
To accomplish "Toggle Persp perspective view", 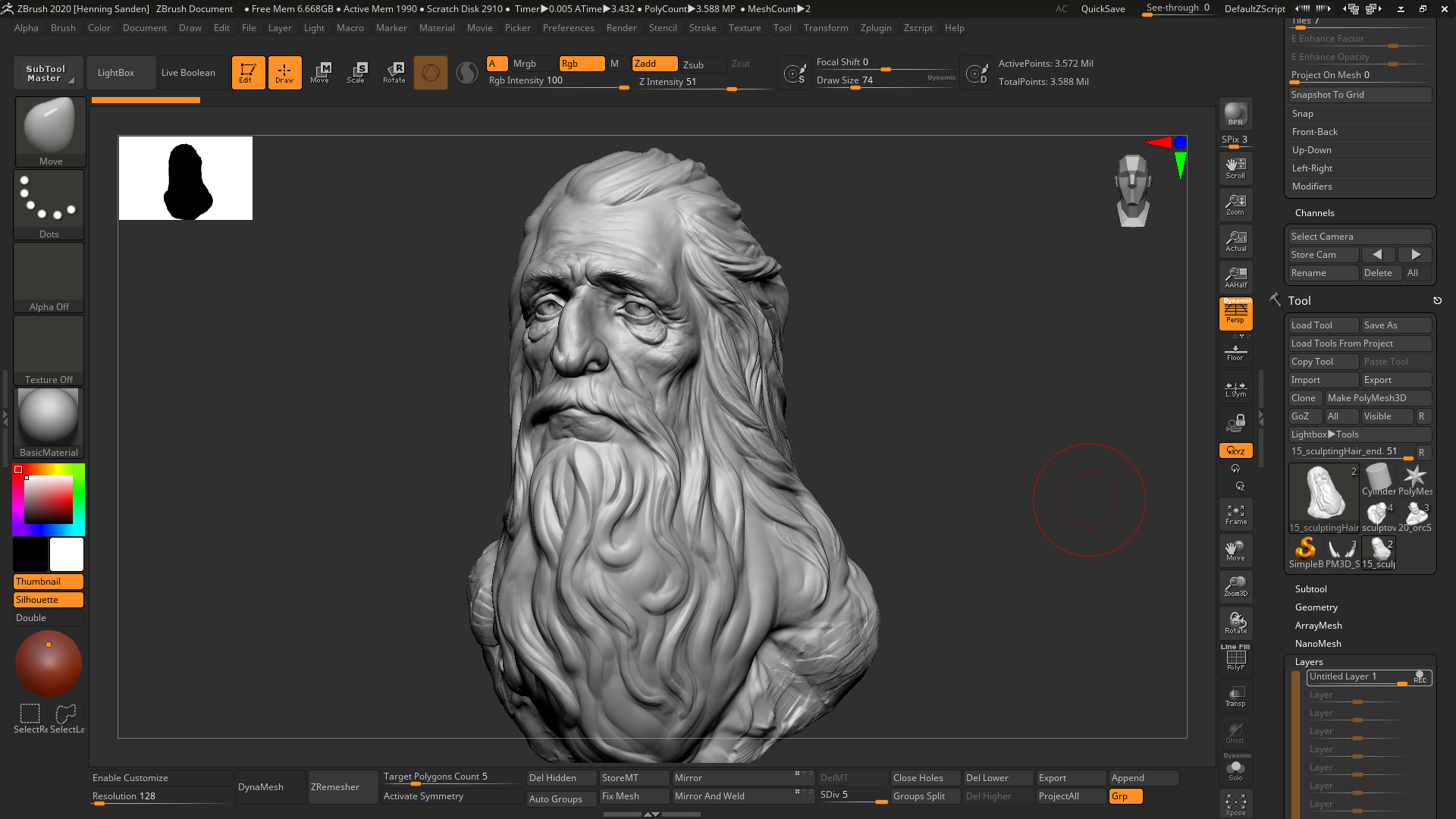I will (x=1235, y=314).
